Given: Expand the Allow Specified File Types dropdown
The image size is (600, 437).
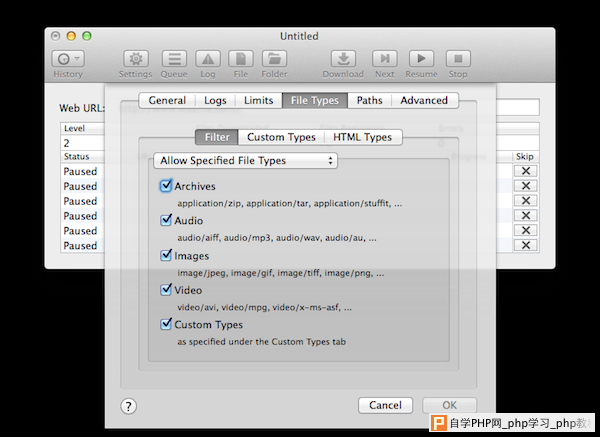Looking at the screenshot, I should tap(245, 161).
